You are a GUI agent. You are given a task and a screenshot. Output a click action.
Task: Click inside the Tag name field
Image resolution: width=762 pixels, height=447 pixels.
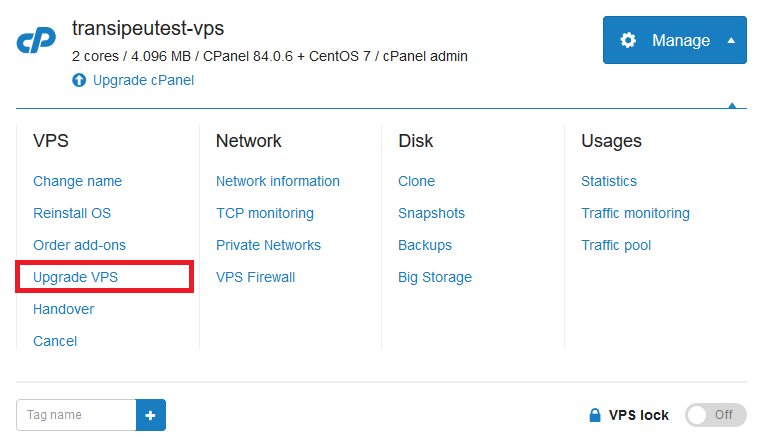[x=76, y=415]
